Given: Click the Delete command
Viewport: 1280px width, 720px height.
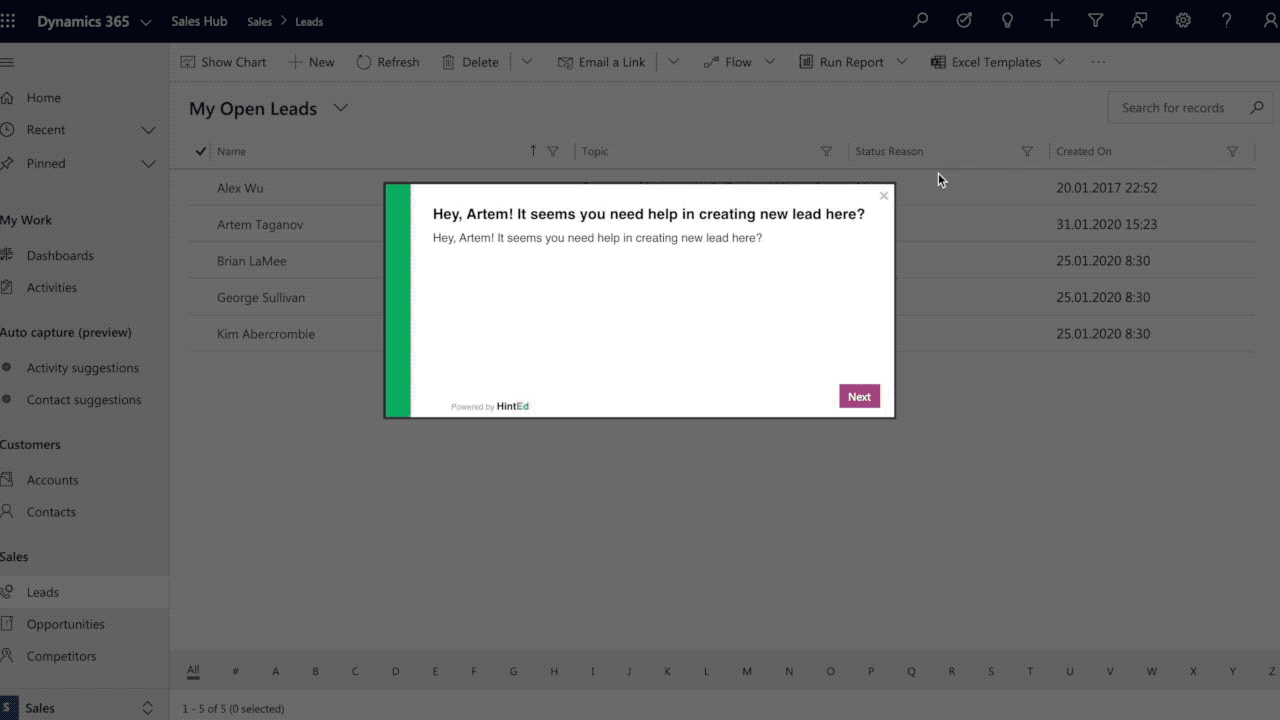Looking at the screenshot, I should click(470, 62).
